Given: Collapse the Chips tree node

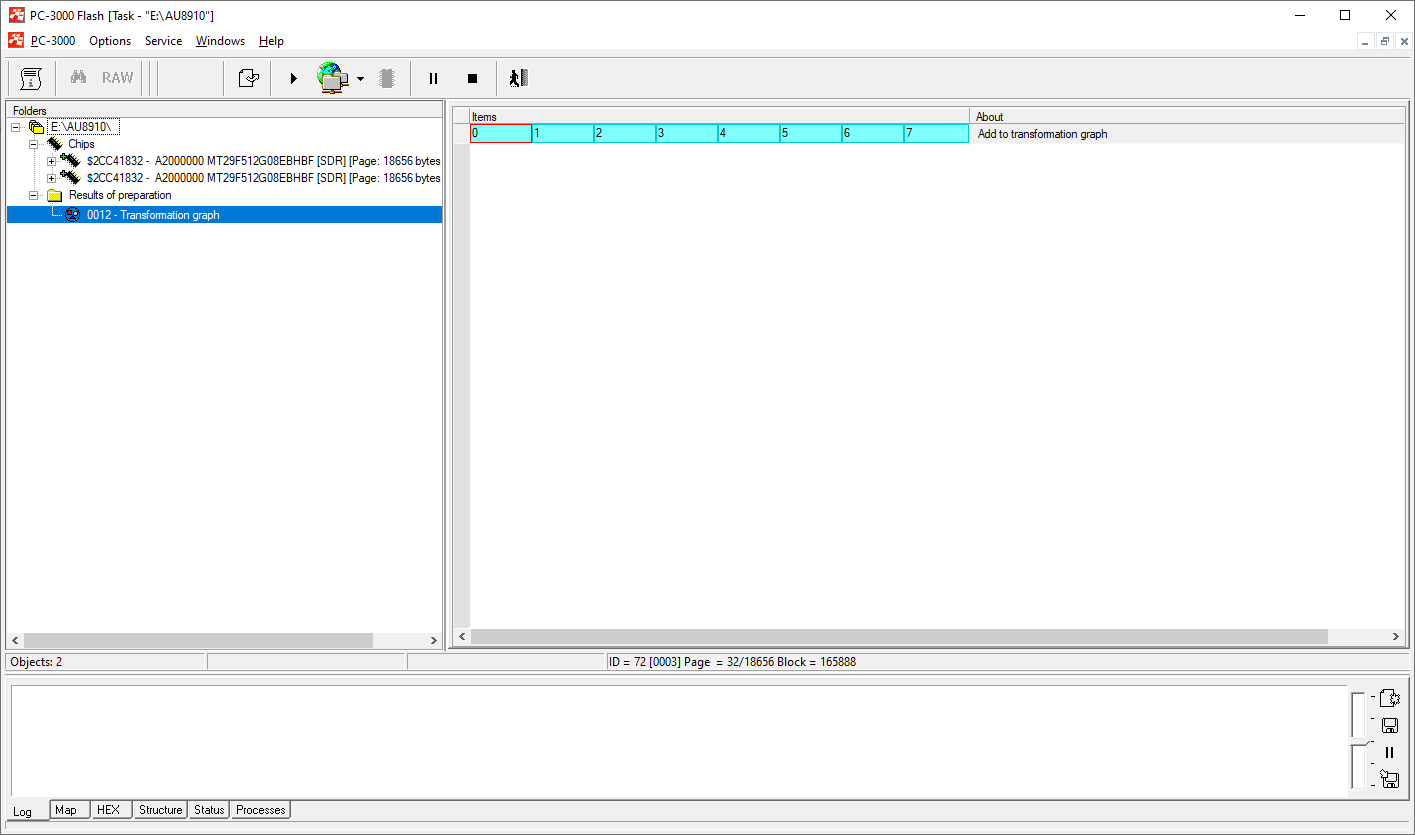Looking at the screenshot, I should pos(33,144).
